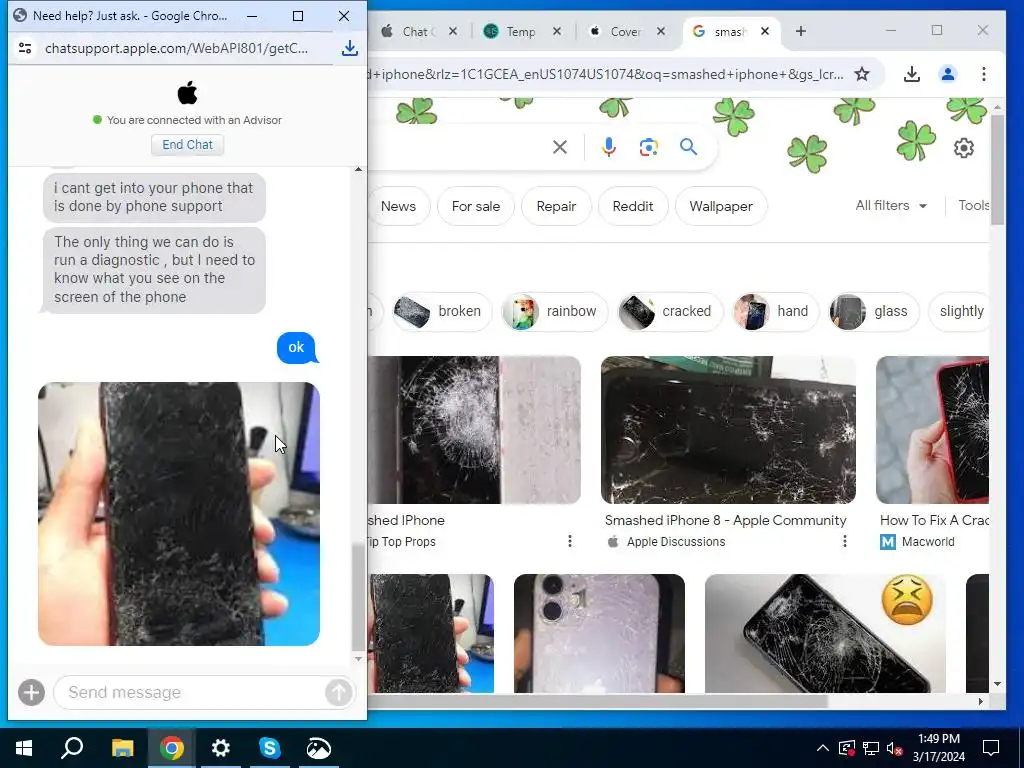Screen dimensions: 1024x768
Task: Open the Chrome three-dot menu
Action: coord(984,74)
